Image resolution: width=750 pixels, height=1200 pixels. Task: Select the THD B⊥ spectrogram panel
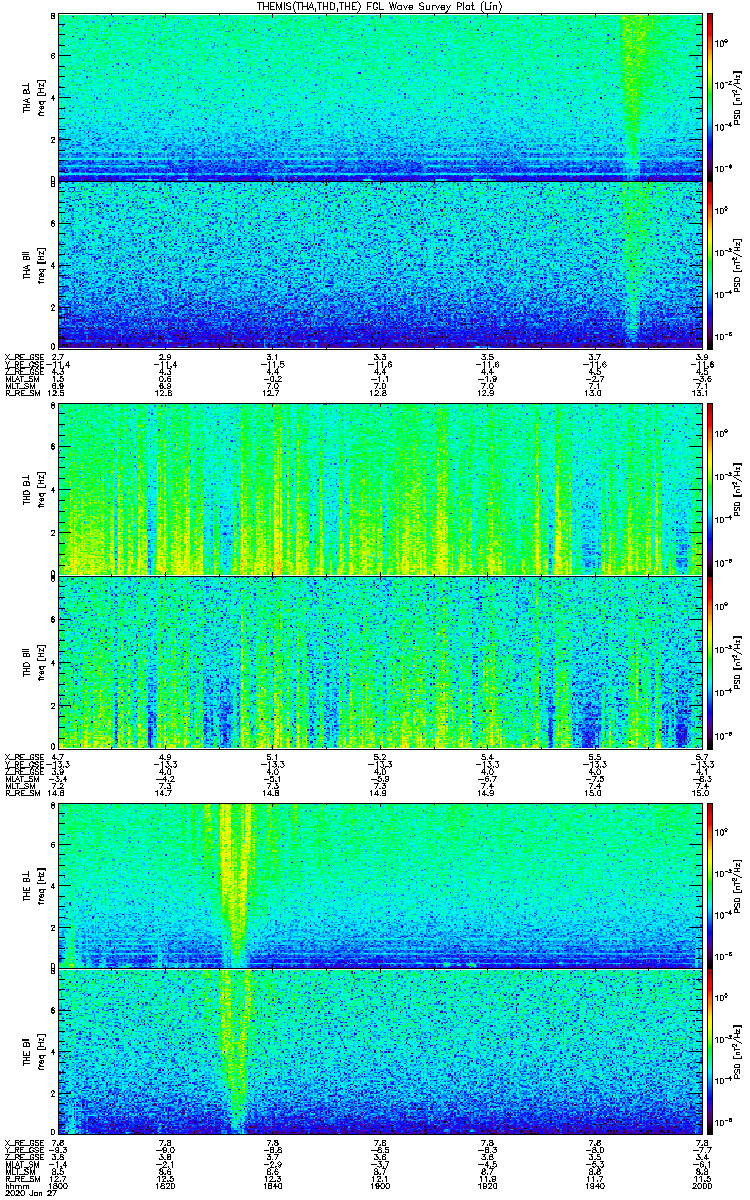pos(379,488)
